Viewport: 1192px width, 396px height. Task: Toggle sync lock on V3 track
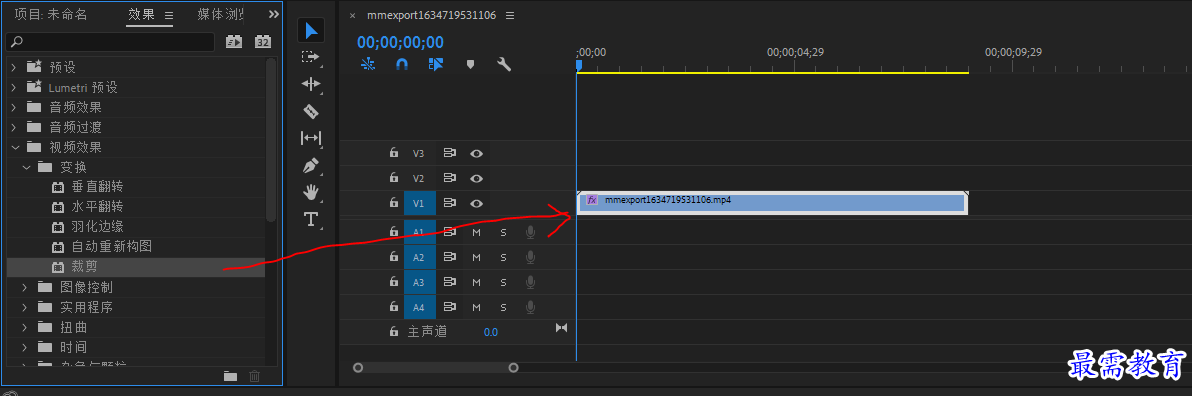click(449, 153)
